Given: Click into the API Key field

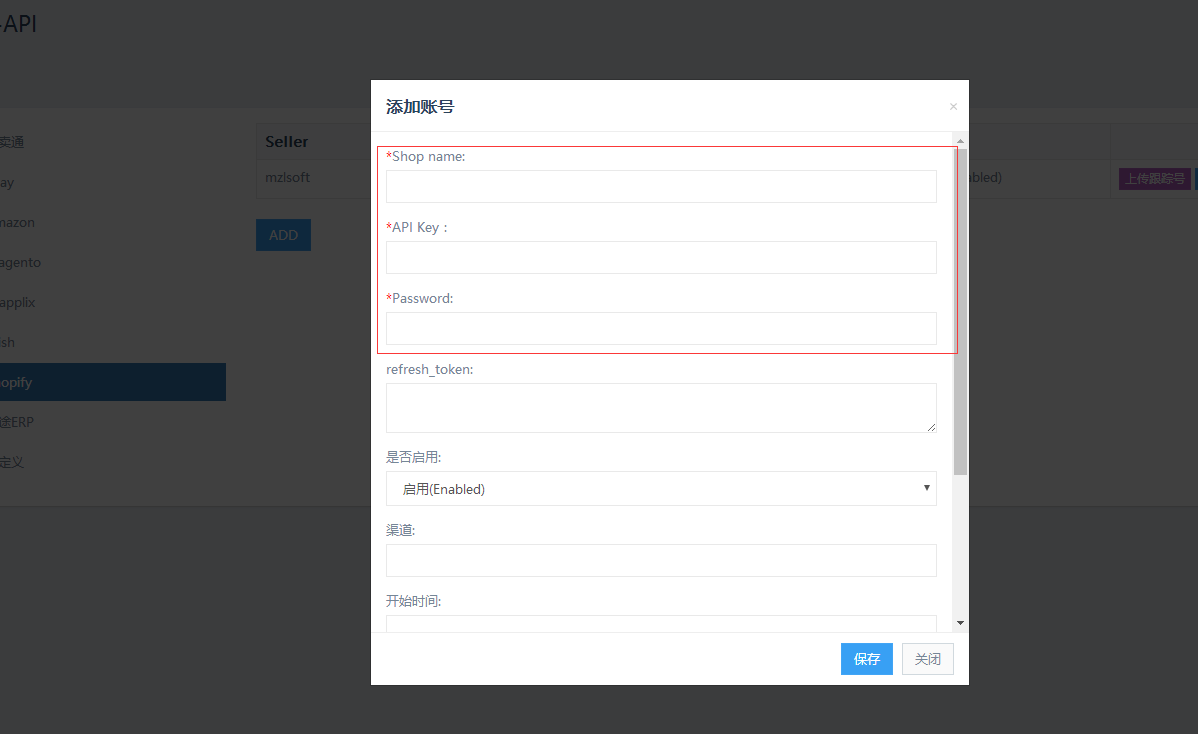Looking at the screenshot, I should click(x=661, y=257).
